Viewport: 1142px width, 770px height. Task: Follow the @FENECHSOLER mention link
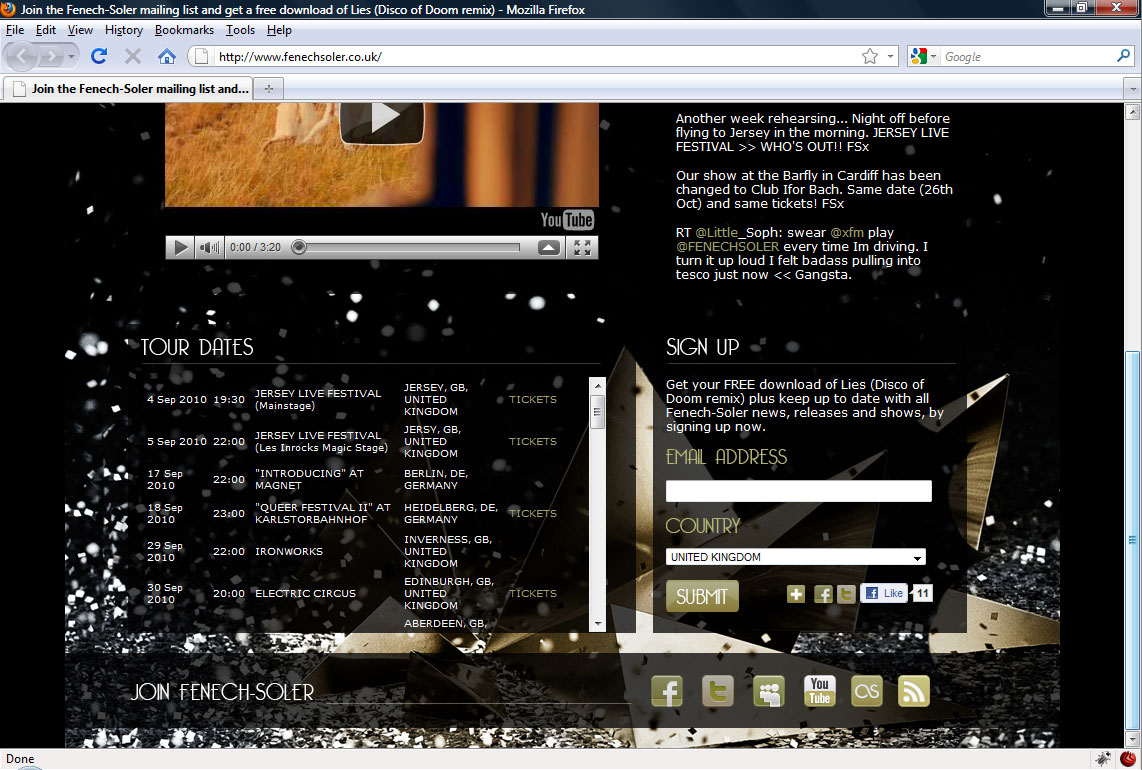pos(728,246)
